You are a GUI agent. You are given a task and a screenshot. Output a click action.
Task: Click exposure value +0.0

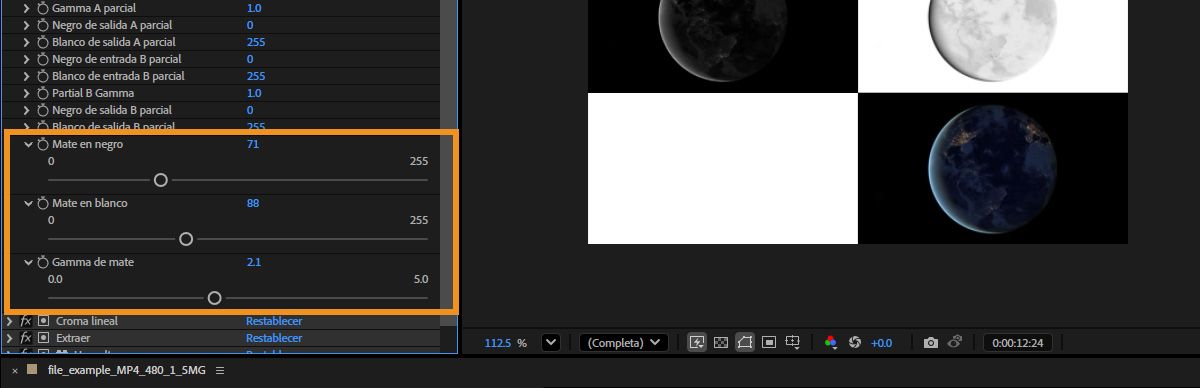(881, 343)
